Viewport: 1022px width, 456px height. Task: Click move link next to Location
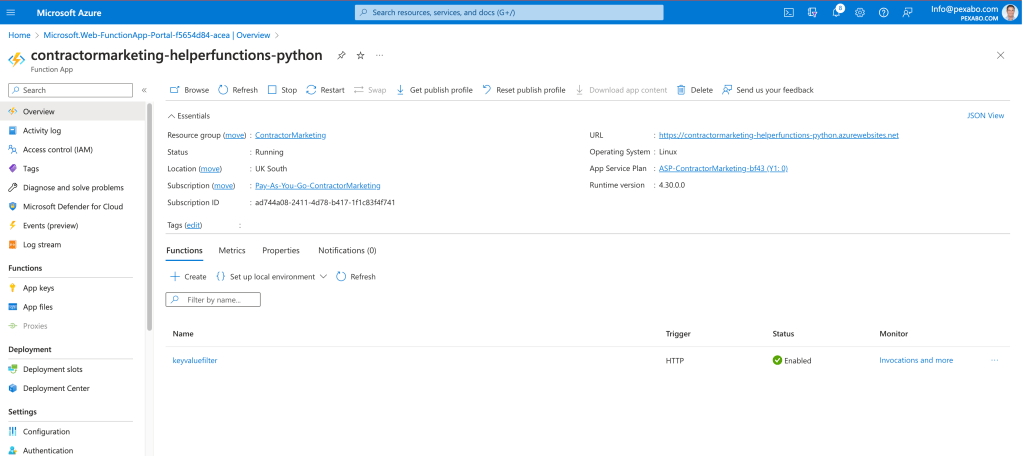point(210,169)
